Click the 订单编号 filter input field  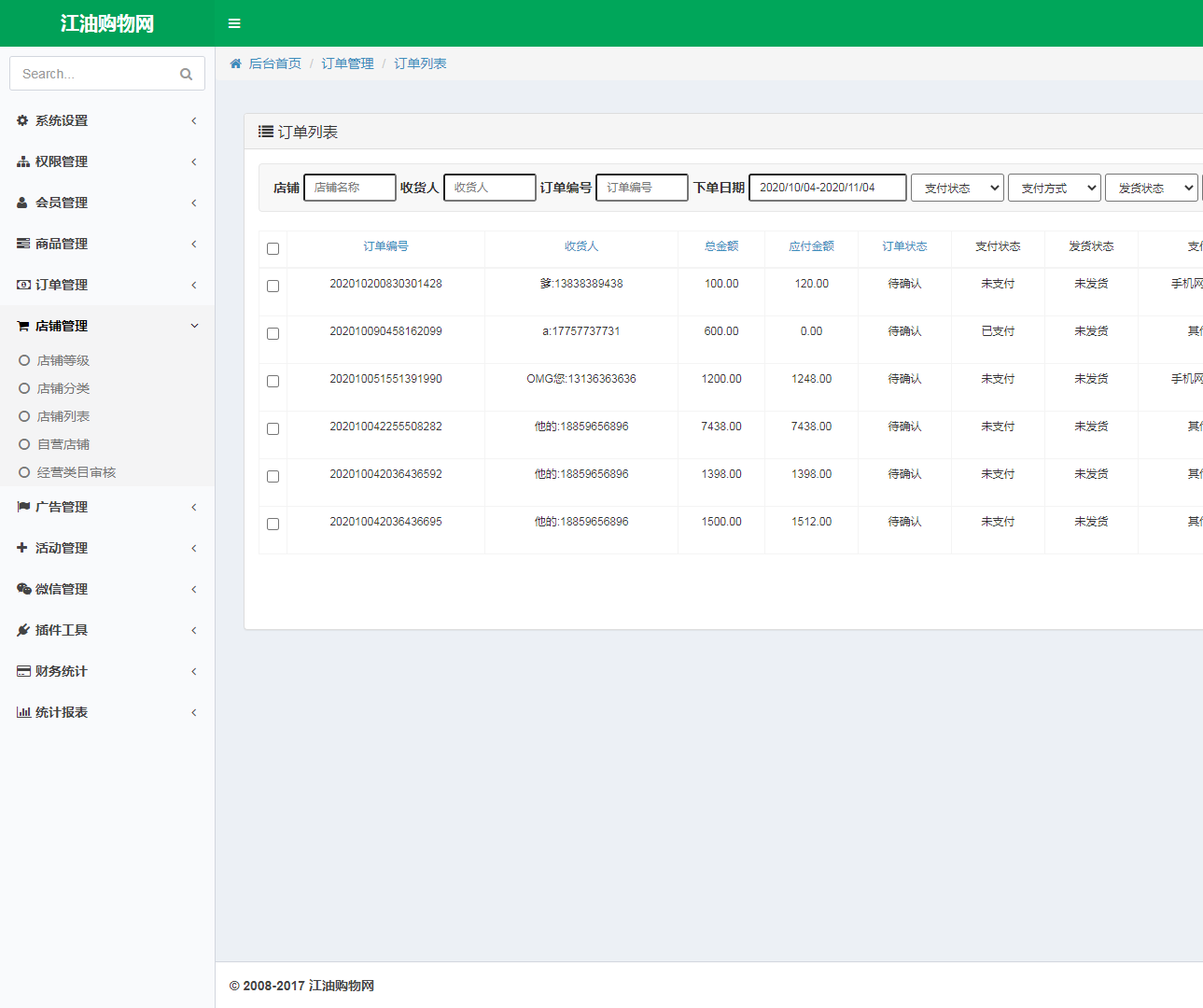(642, 188)
